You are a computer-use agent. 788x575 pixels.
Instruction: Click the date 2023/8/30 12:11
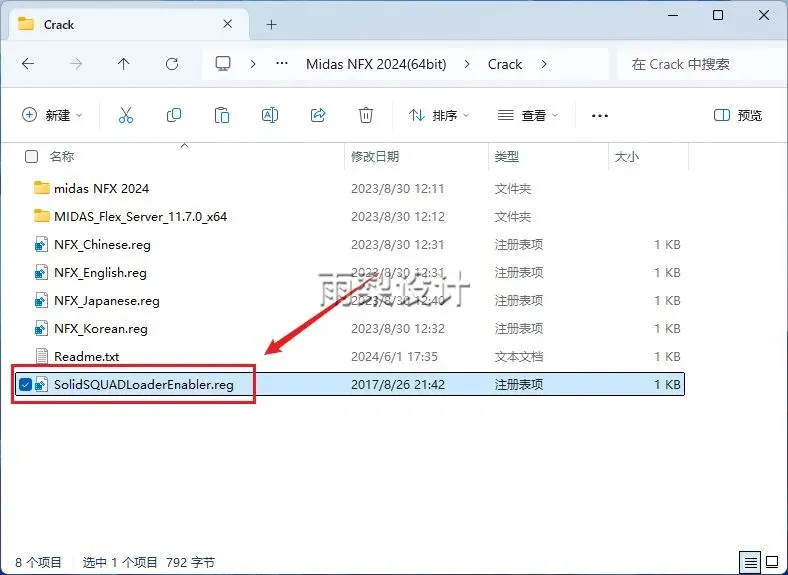point(398,188)
